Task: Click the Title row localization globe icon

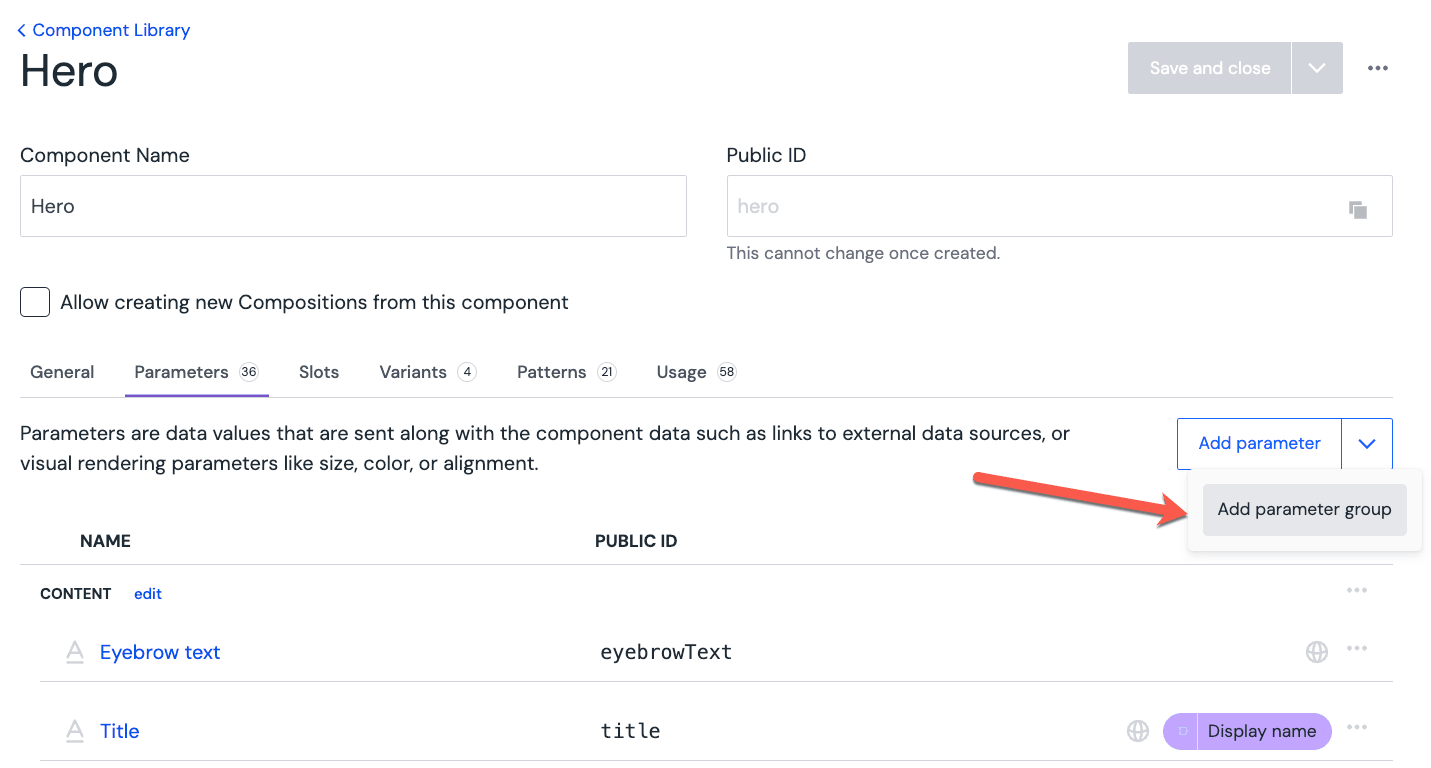Action: click(1138, 731)
